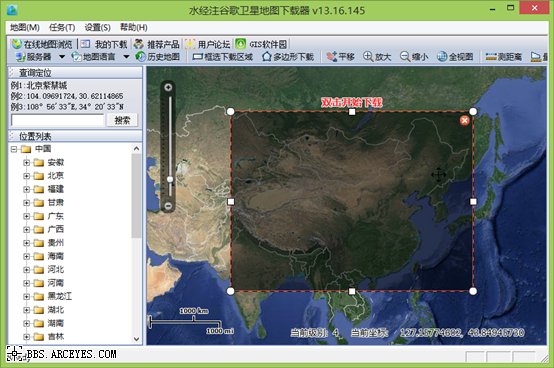Open the 服务器 server dropdown arrow

coord(62,57)
